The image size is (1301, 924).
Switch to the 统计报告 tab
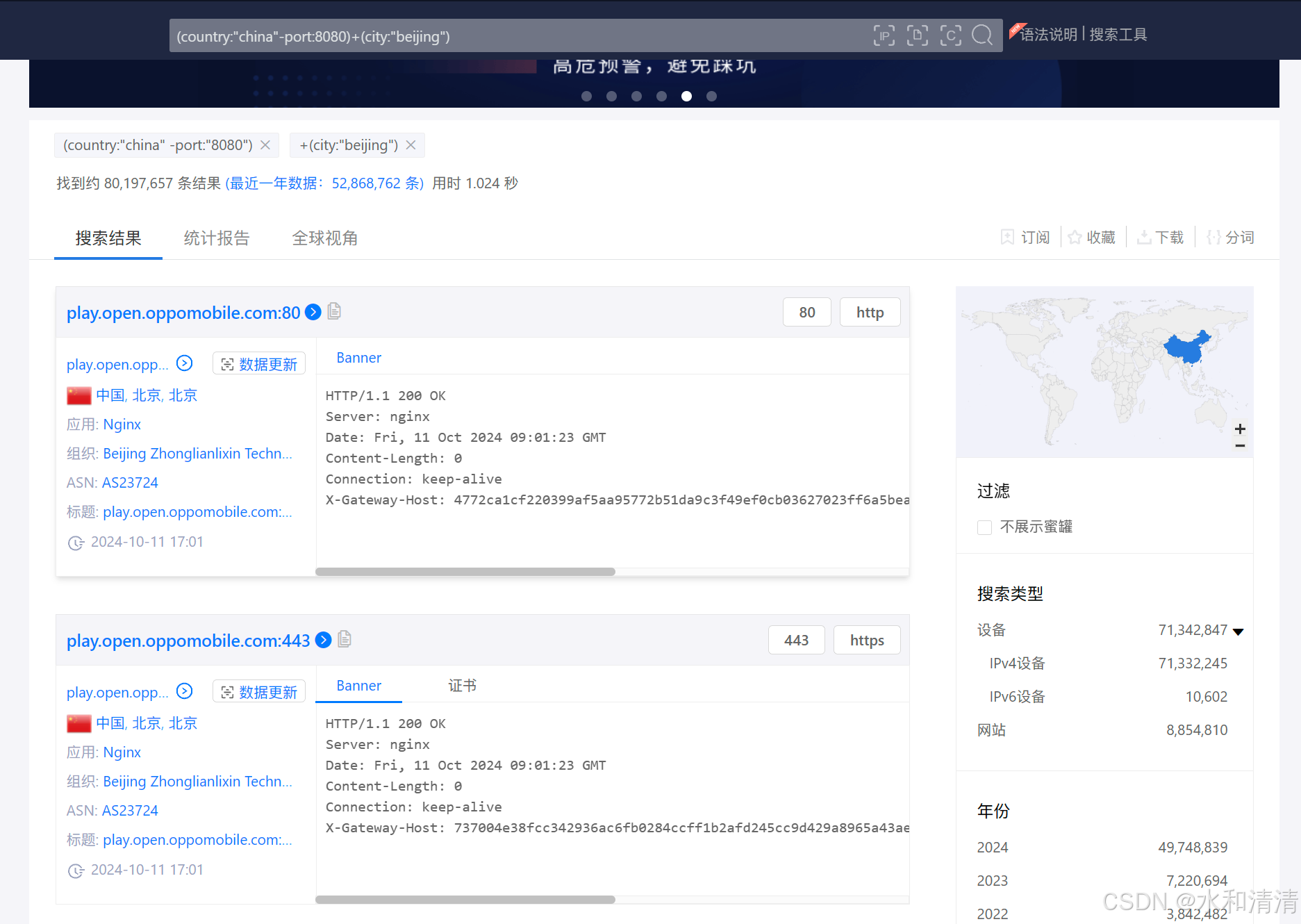(216, 238)
